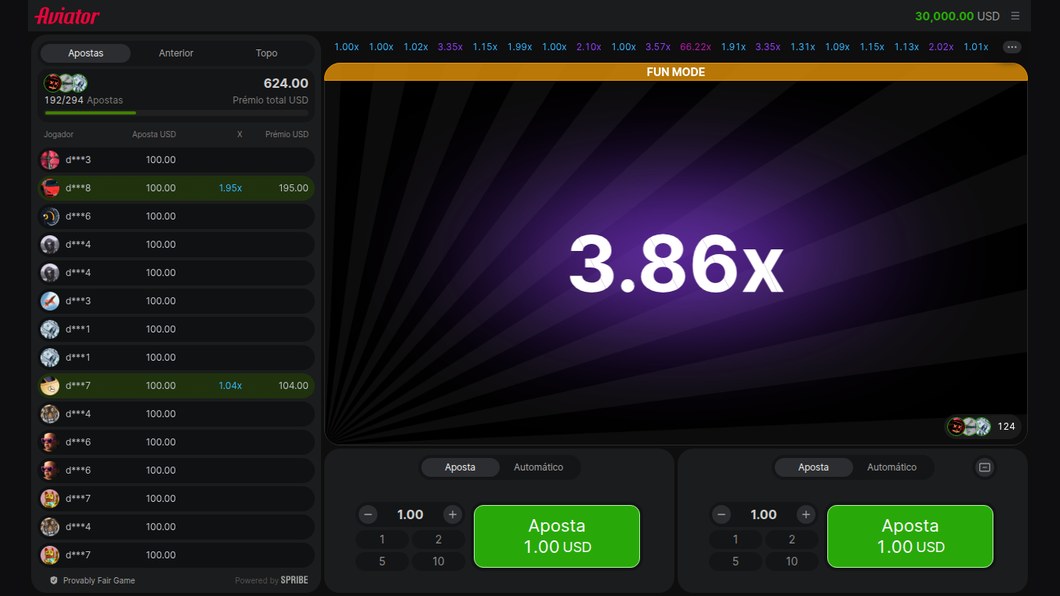Click the 1.99x multiplier in the history bar
This screenshot has height=596, width=1060.
pyautogui.click(x=519, y=47)
